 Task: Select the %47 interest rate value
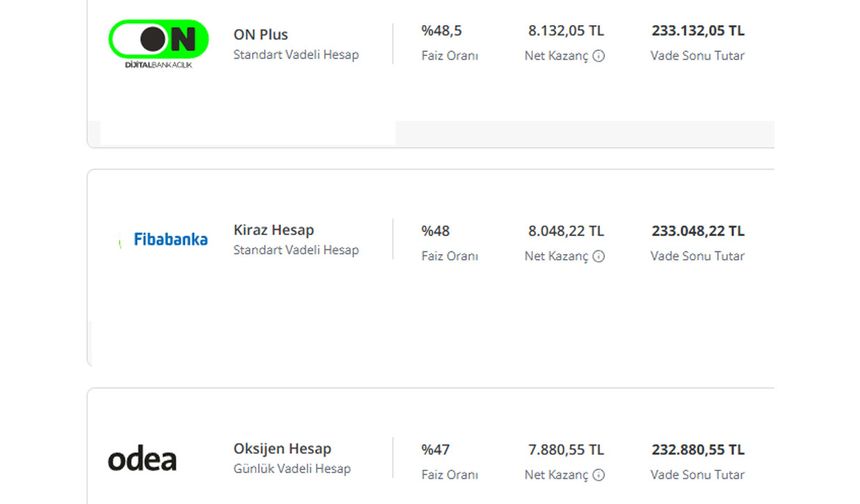pos(435,450)
